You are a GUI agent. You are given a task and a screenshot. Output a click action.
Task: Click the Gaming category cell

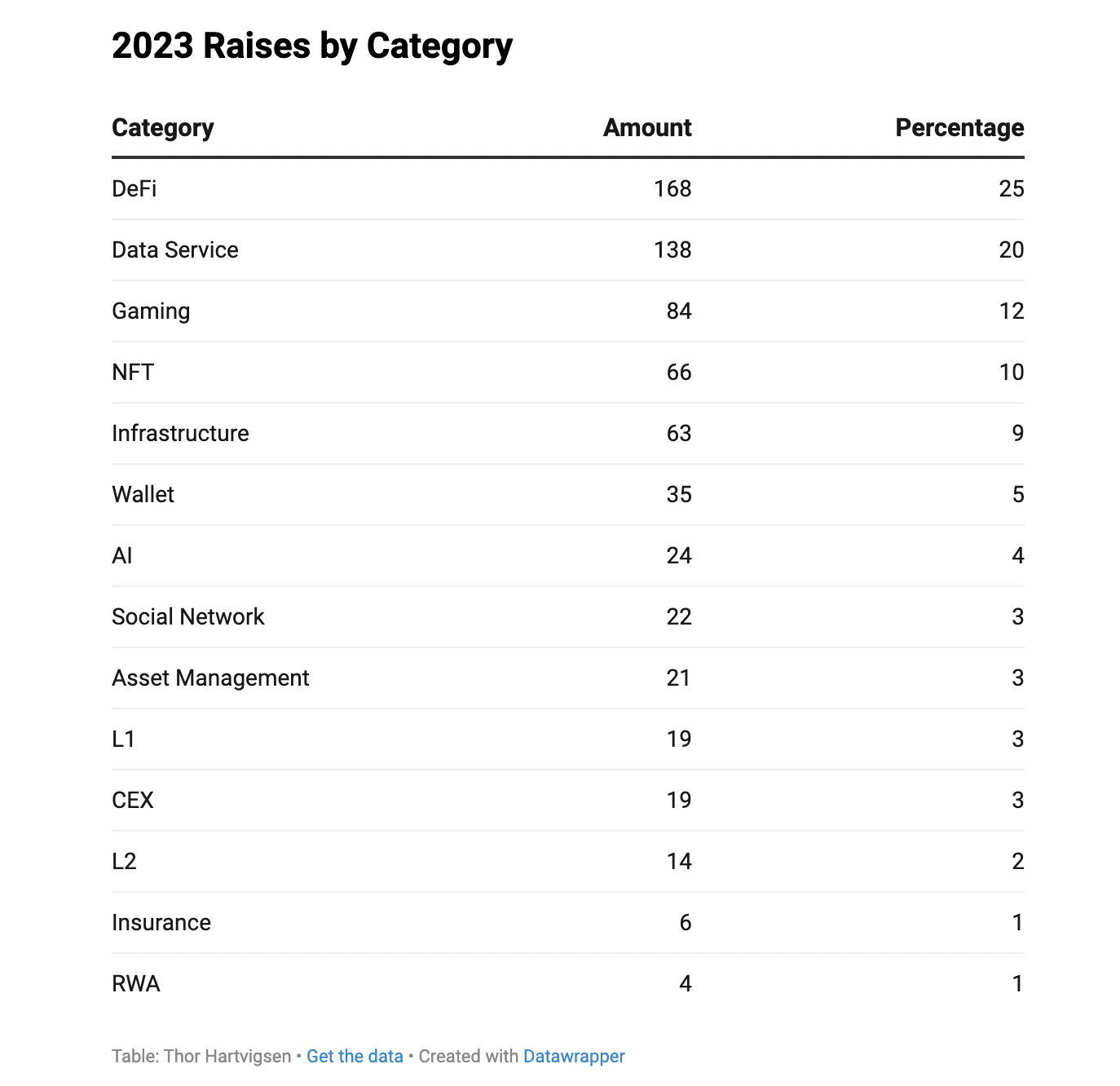(x=151, y=311)
